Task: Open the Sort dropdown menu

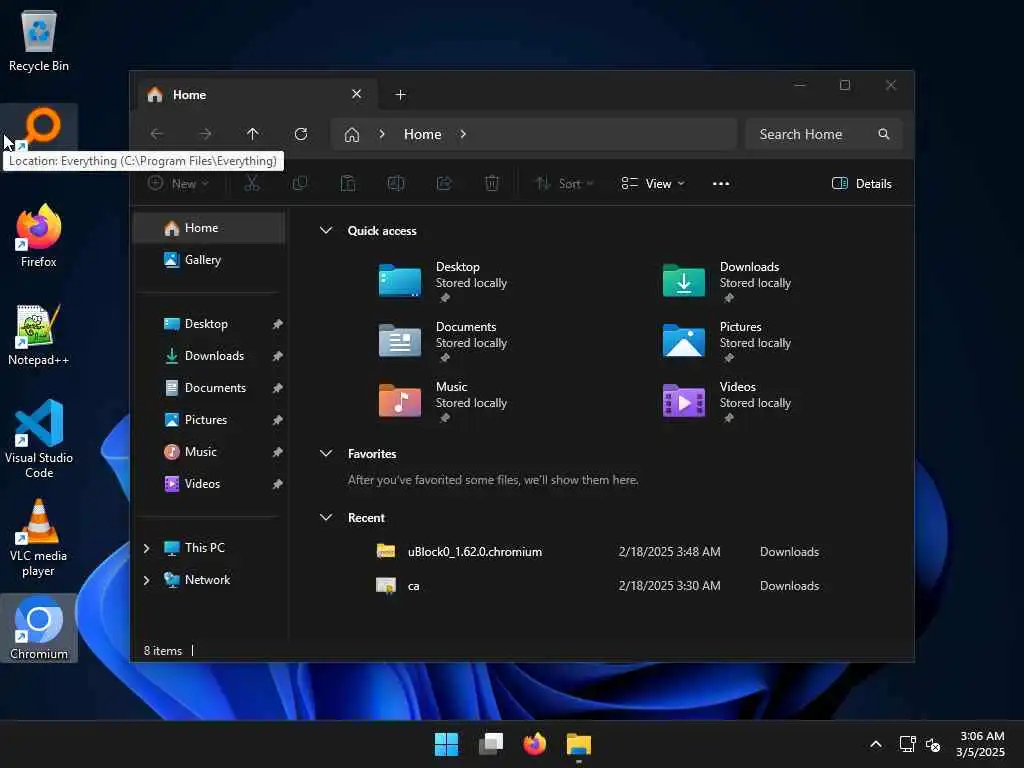Action: click(x=564, y=184)
